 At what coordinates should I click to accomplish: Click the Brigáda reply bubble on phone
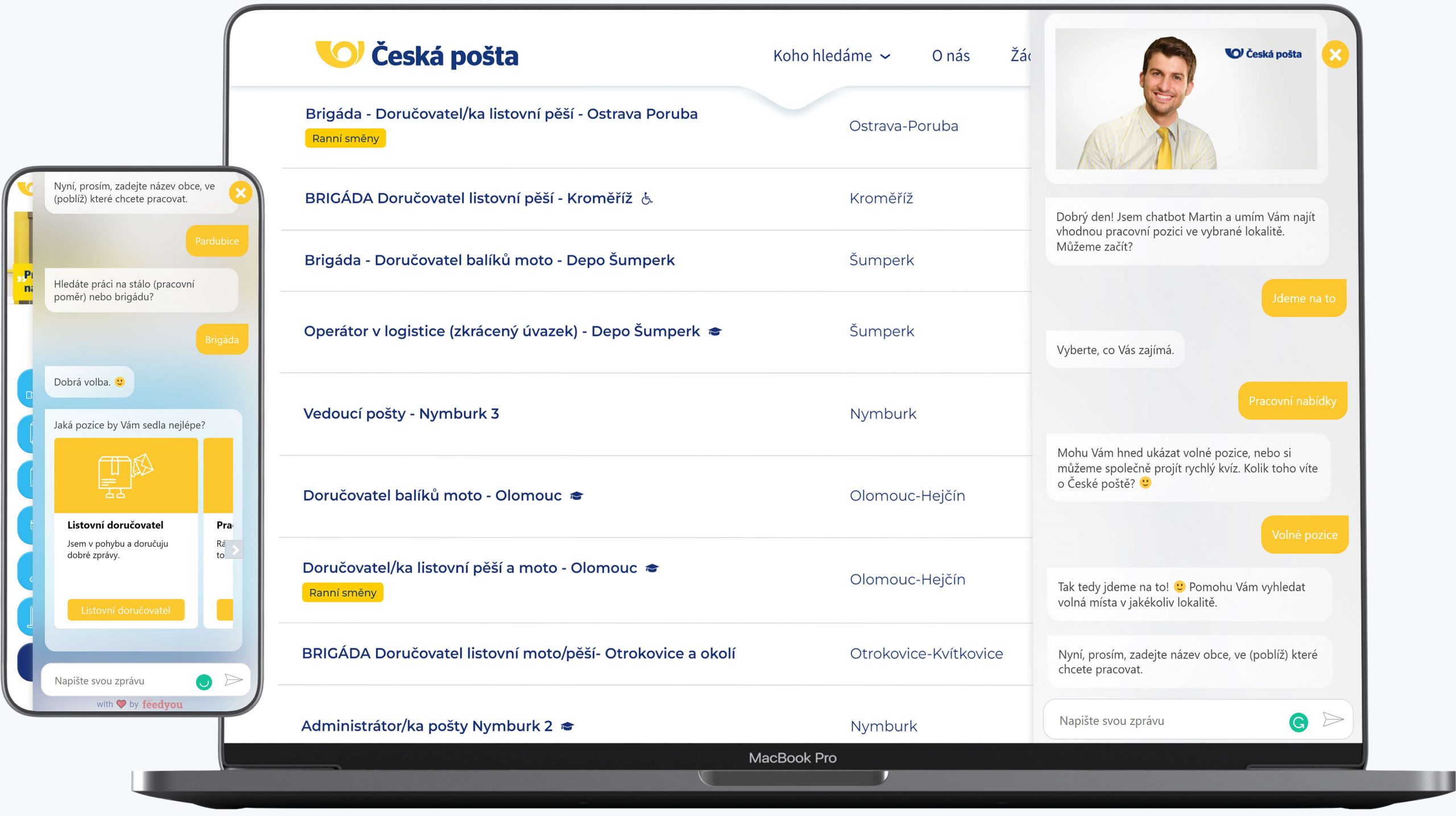pyautogui.click(x=222, y=339)
